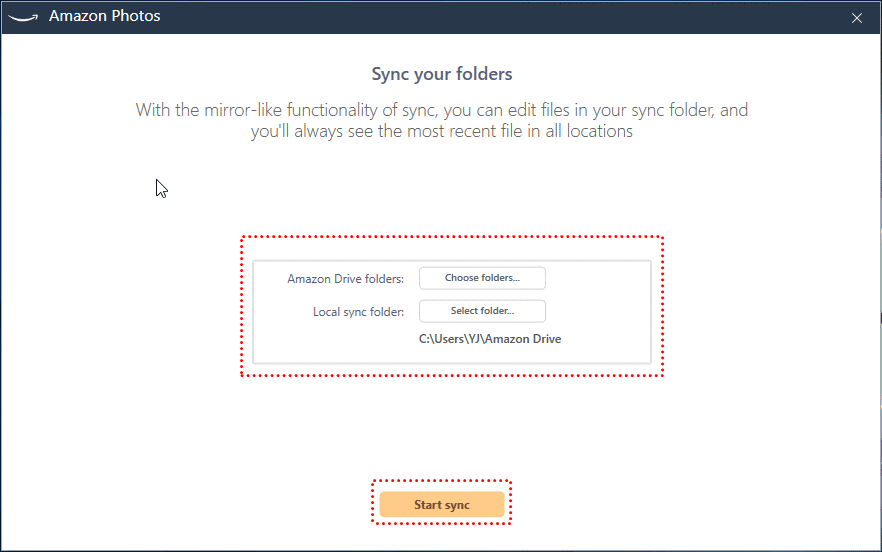882x552 pixels.
Task: Click the description line starting "With the mirror-like"
Action: tap(441, 110)
